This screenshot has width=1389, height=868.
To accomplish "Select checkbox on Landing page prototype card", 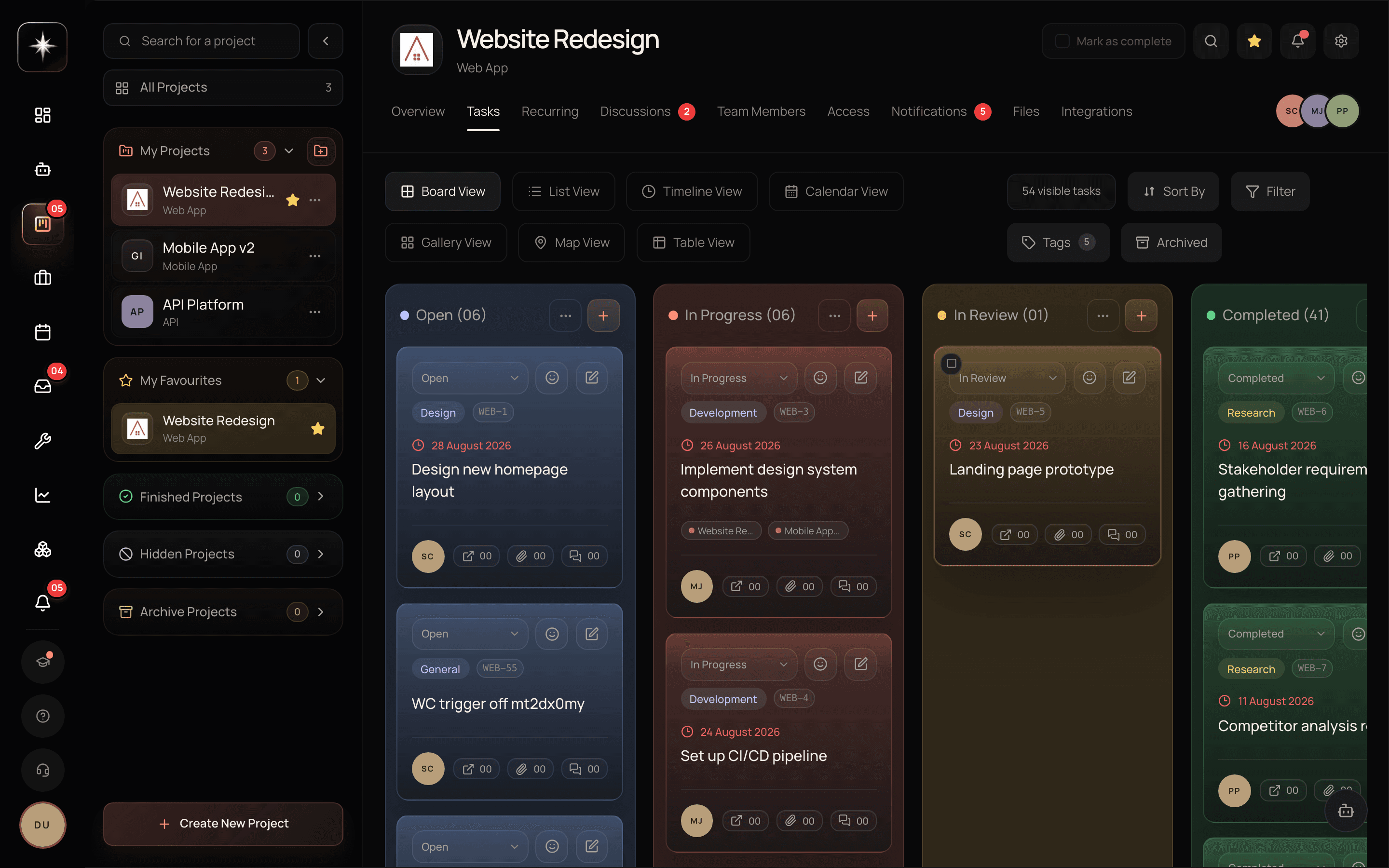I will [x=951, y=364].
